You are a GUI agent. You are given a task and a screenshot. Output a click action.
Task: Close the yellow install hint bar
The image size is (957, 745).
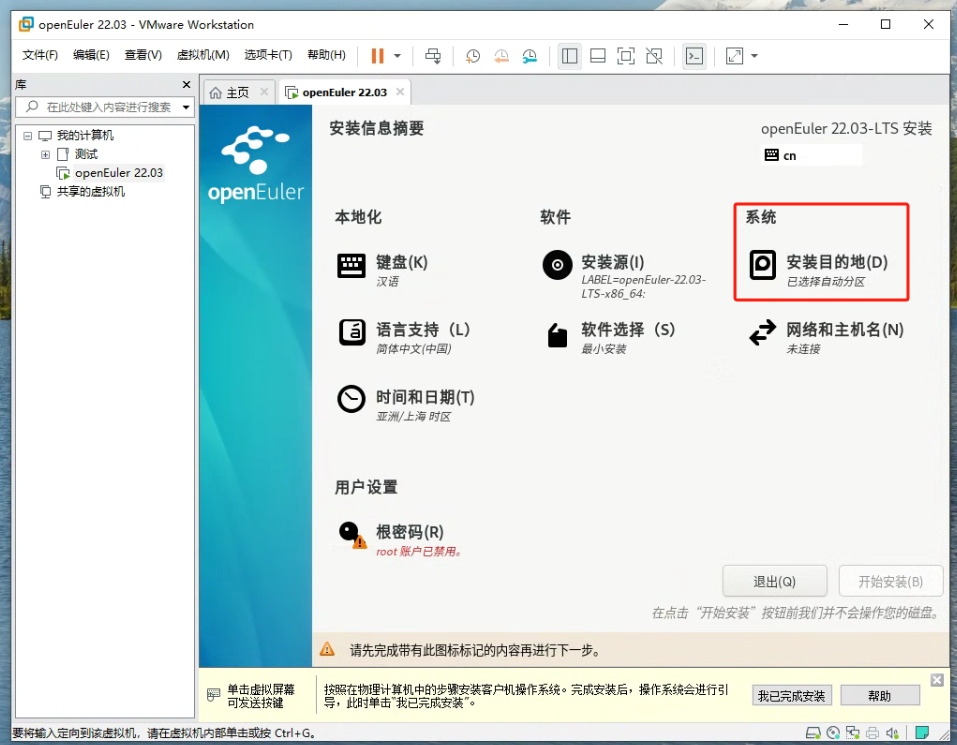937,680
